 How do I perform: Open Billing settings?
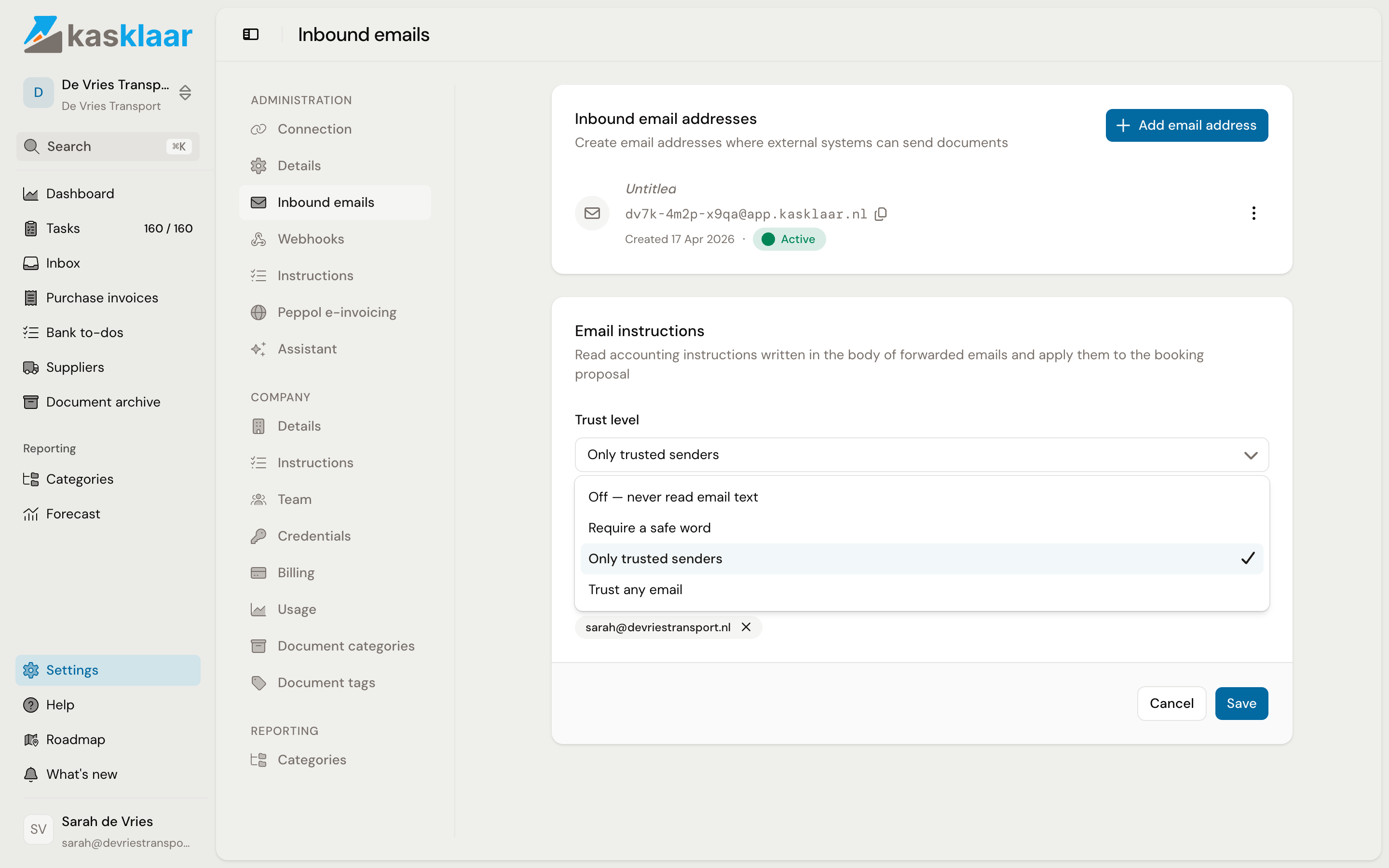click(335, 572)
